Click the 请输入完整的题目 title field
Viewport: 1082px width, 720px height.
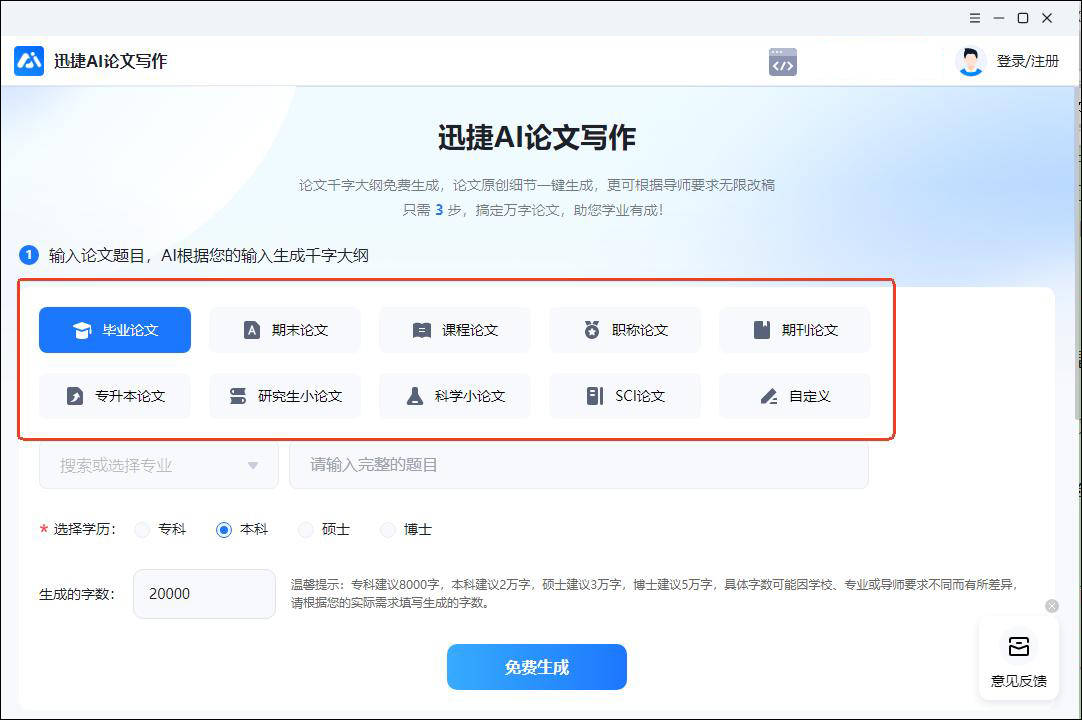click(578, 465)
